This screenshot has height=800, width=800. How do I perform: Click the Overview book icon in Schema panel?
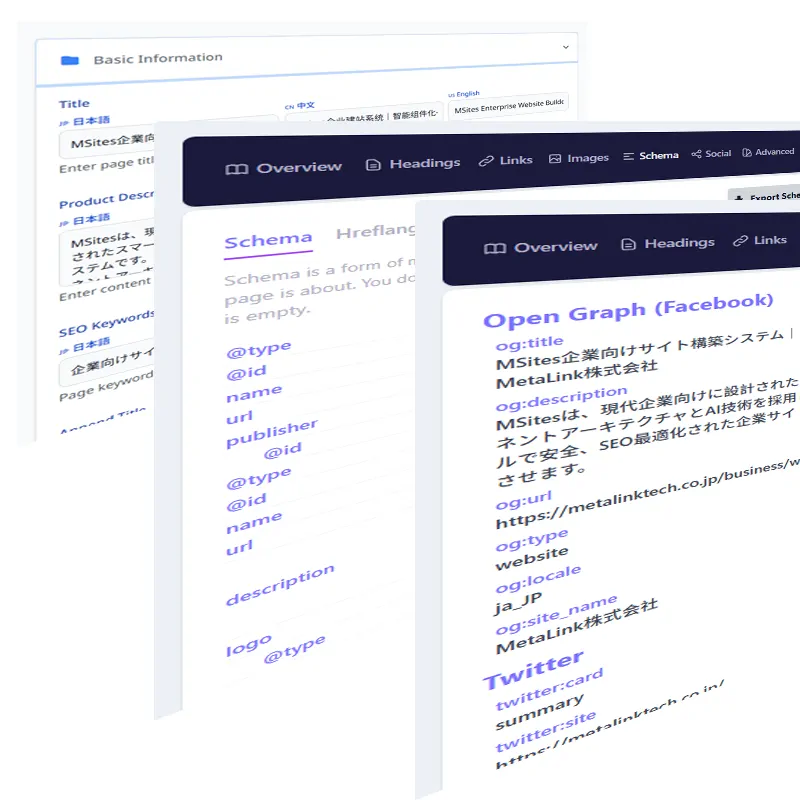pos(236,169)
